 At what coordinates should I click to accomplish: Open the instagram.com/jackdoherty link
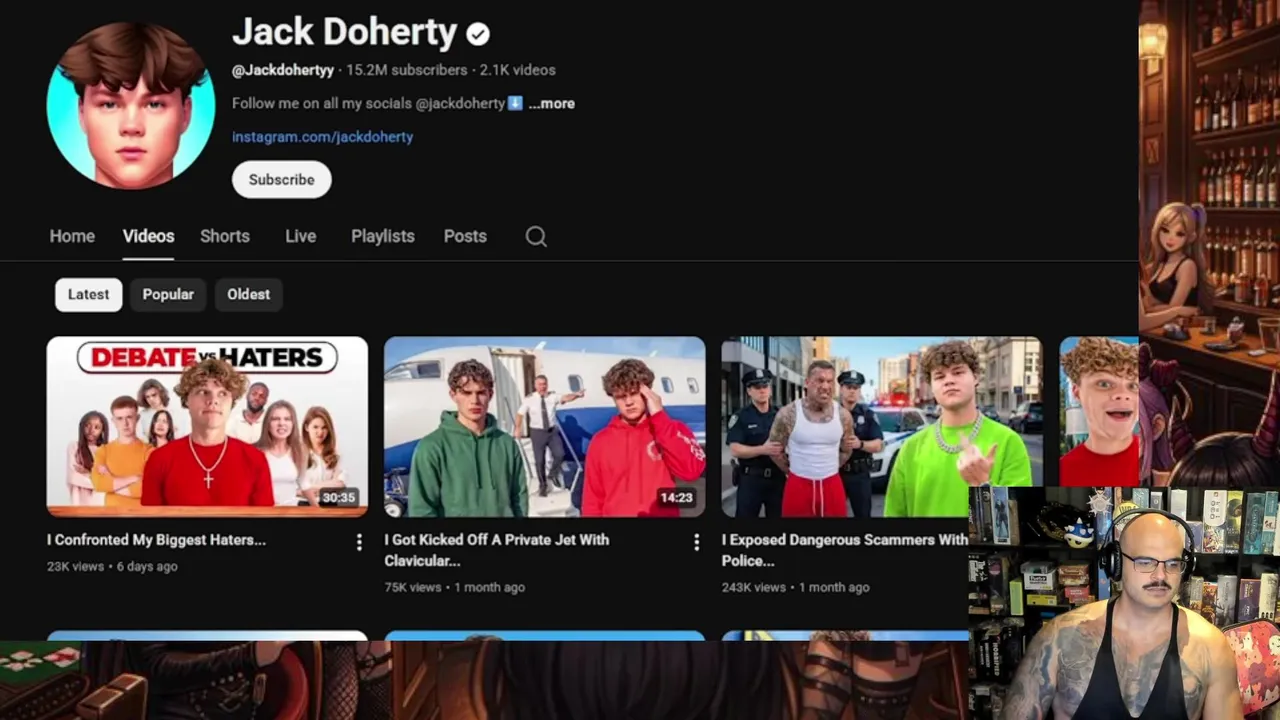(x=322, y=137)
